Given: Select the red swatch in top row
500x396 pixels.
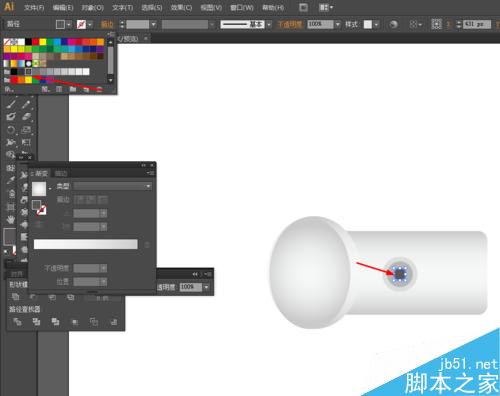Looking at the screenshot, I should click(x=36, y=42).
